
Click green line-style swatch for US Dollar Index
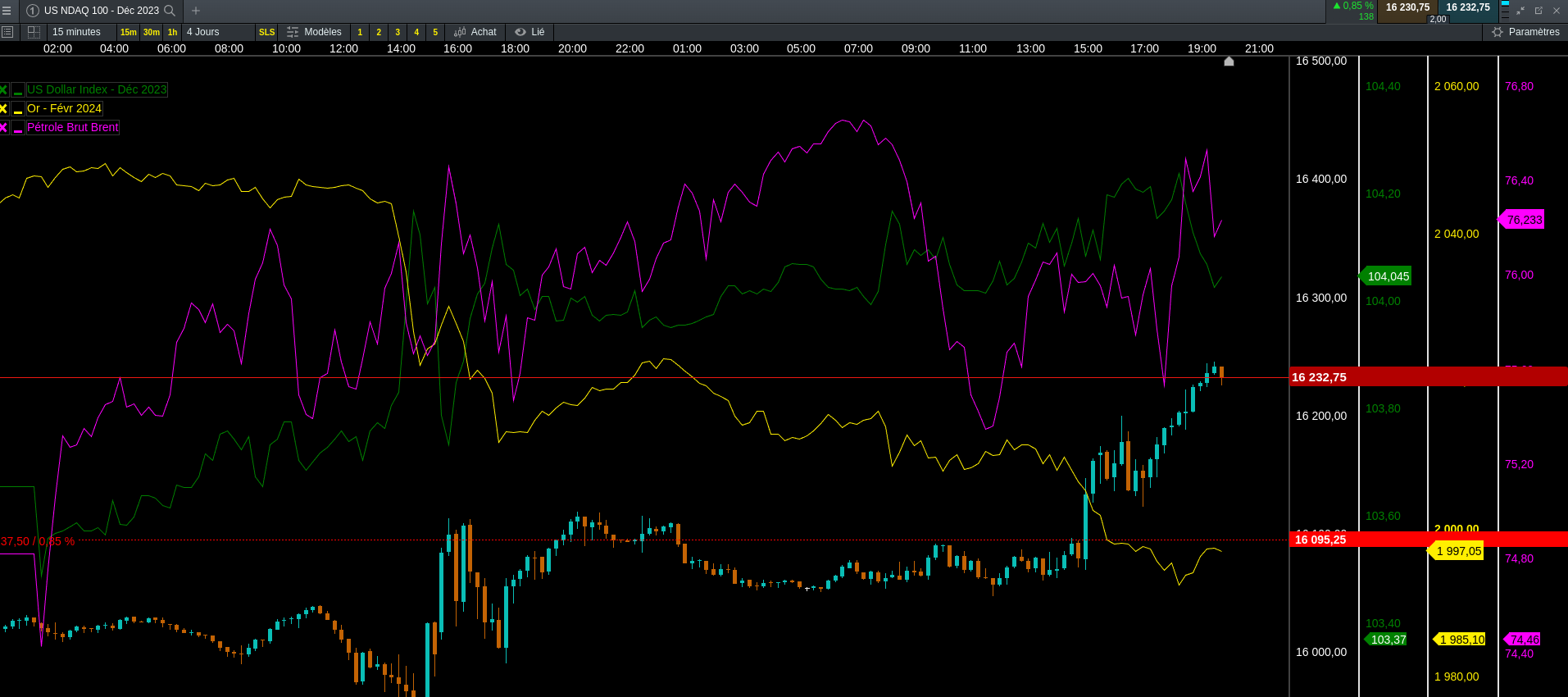click(x=18, y=89)
